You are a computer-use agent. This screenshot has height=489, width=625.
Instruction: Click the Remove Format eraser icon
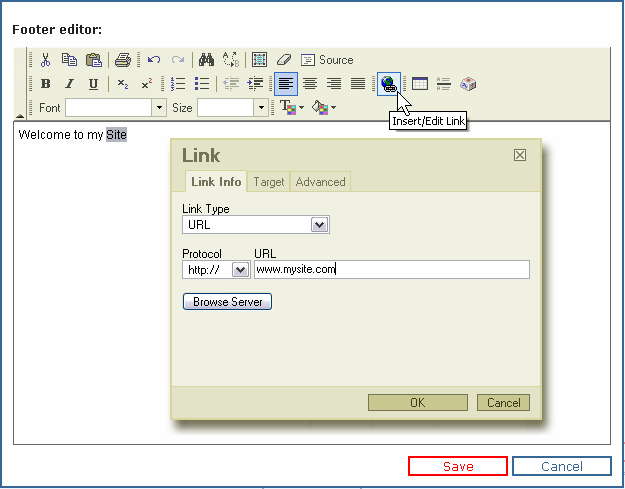[284, 60]
